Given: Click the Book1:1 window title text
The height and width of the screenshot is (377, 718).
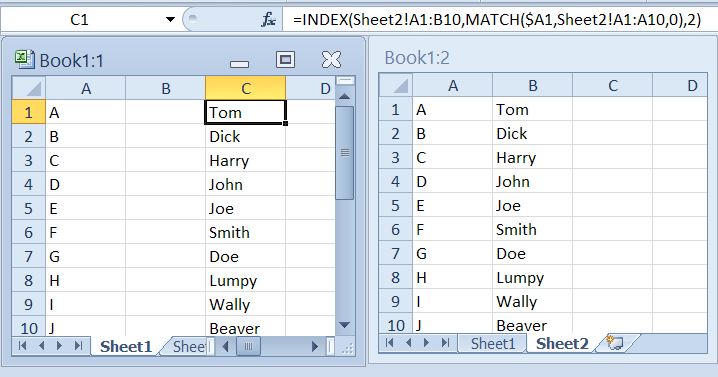Looking at the screenshot, I should 72,60.
